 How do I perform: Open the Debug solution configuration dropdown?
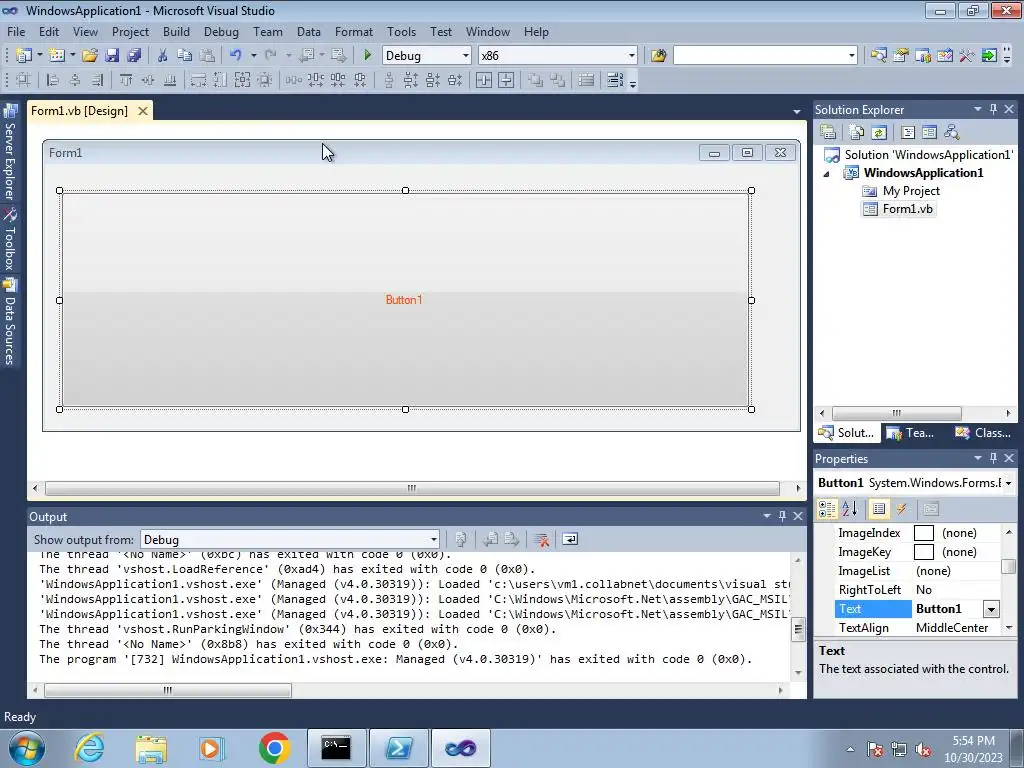(x=466, y=56)
